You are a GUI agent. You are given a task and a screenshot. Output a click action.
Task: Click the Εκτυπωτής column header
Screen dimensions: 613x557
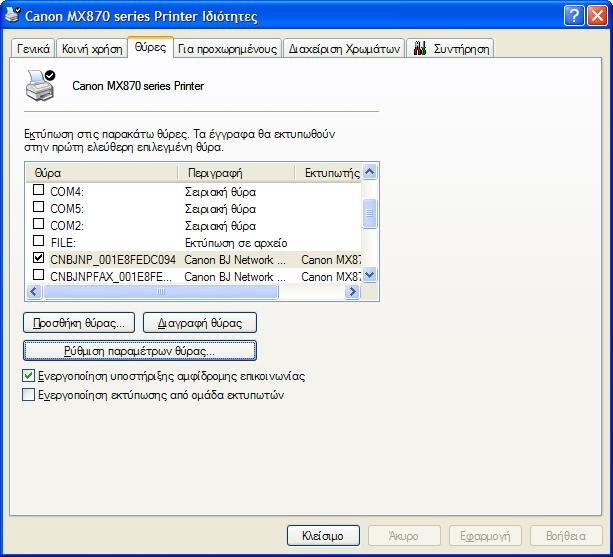point(328,173)
